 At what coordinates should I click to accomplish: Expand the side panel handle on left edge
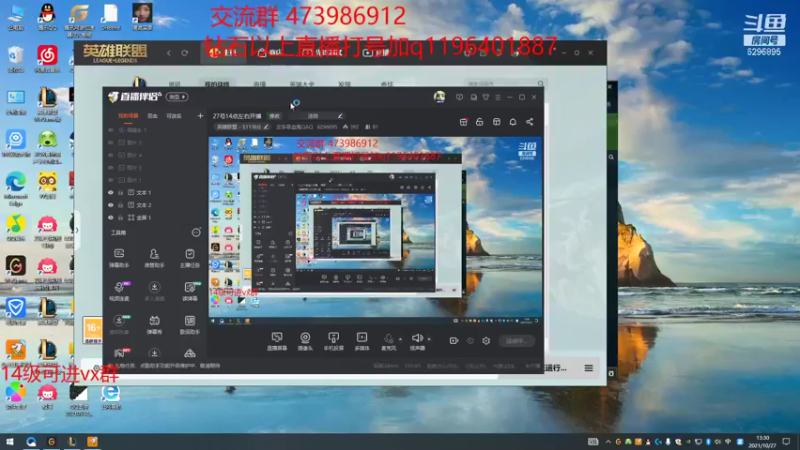77,230
